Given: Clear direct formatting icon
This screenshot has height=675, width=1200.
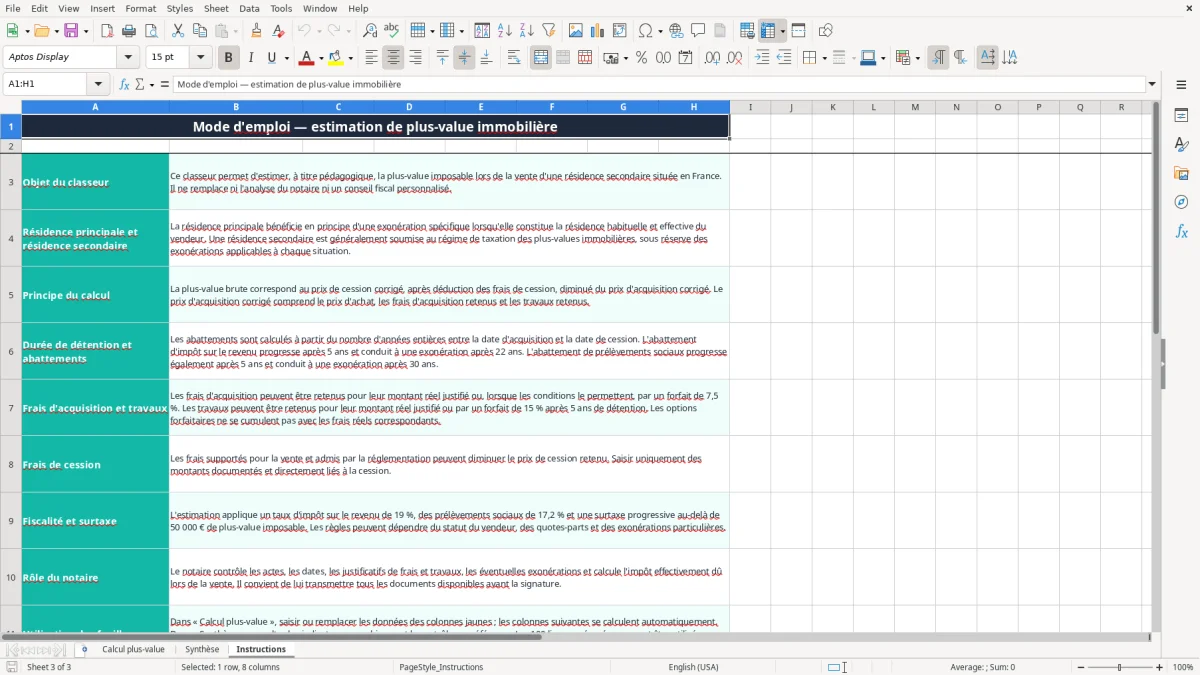Looking at the screenshot, I should [278, 31].
